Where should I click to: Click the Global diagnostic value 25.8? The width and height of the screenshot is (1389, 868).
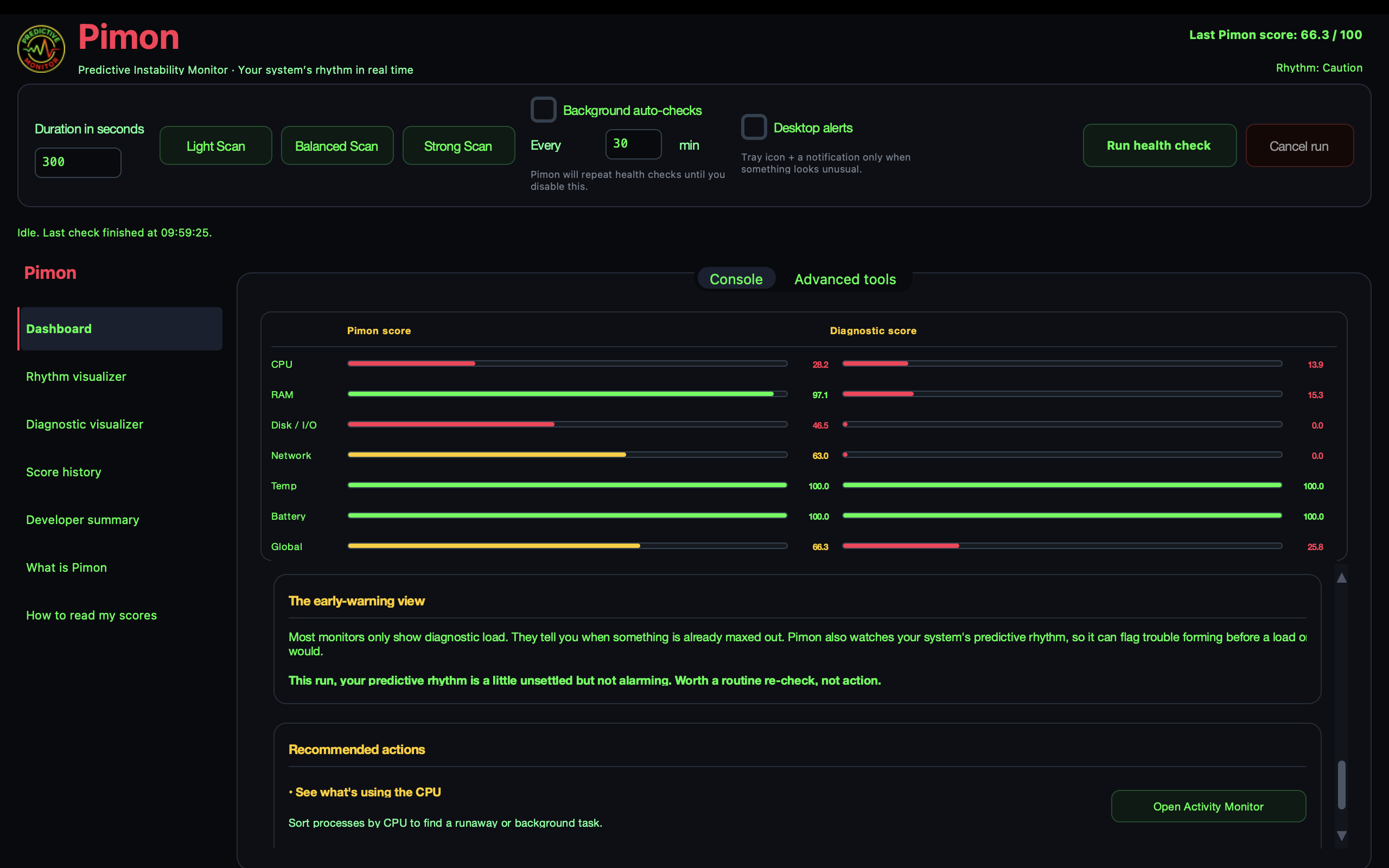1315,548
